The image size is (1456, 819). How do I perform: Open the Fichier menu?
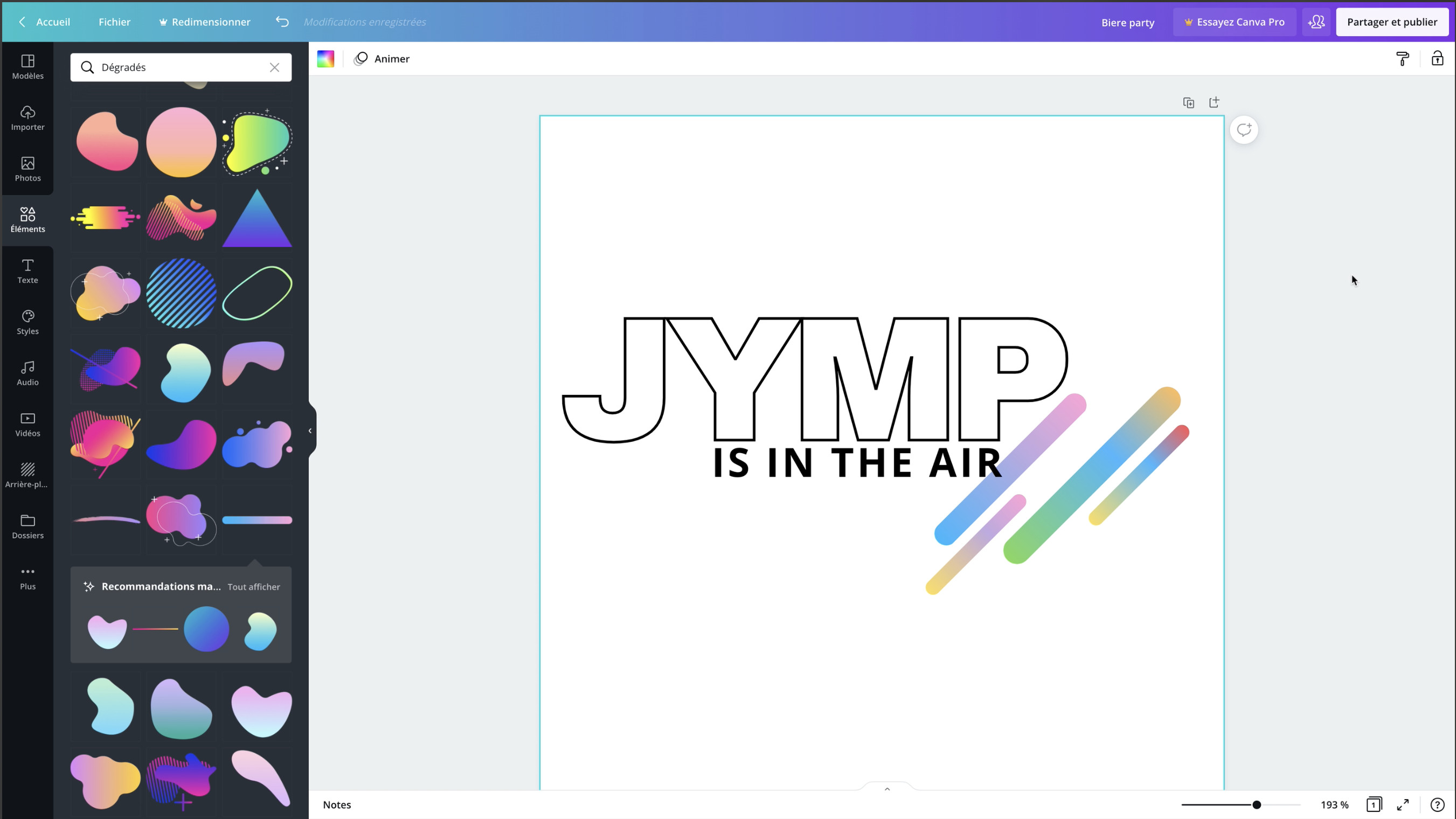pyautogui.click(x=114, y=22)
